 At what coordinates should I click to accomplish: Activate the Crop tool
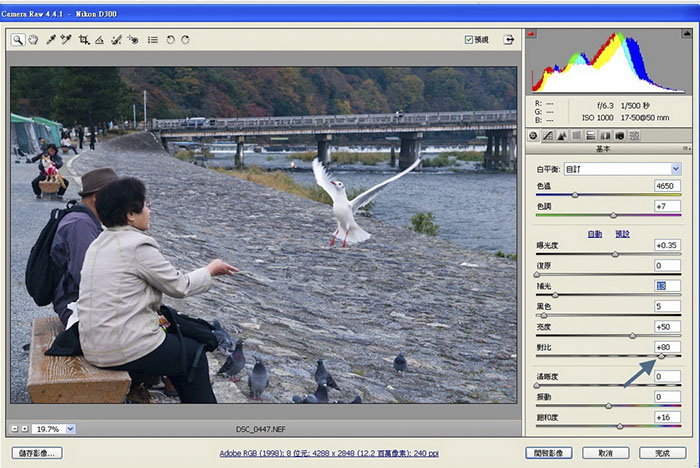pyautogui.click(x=84, y=40)
